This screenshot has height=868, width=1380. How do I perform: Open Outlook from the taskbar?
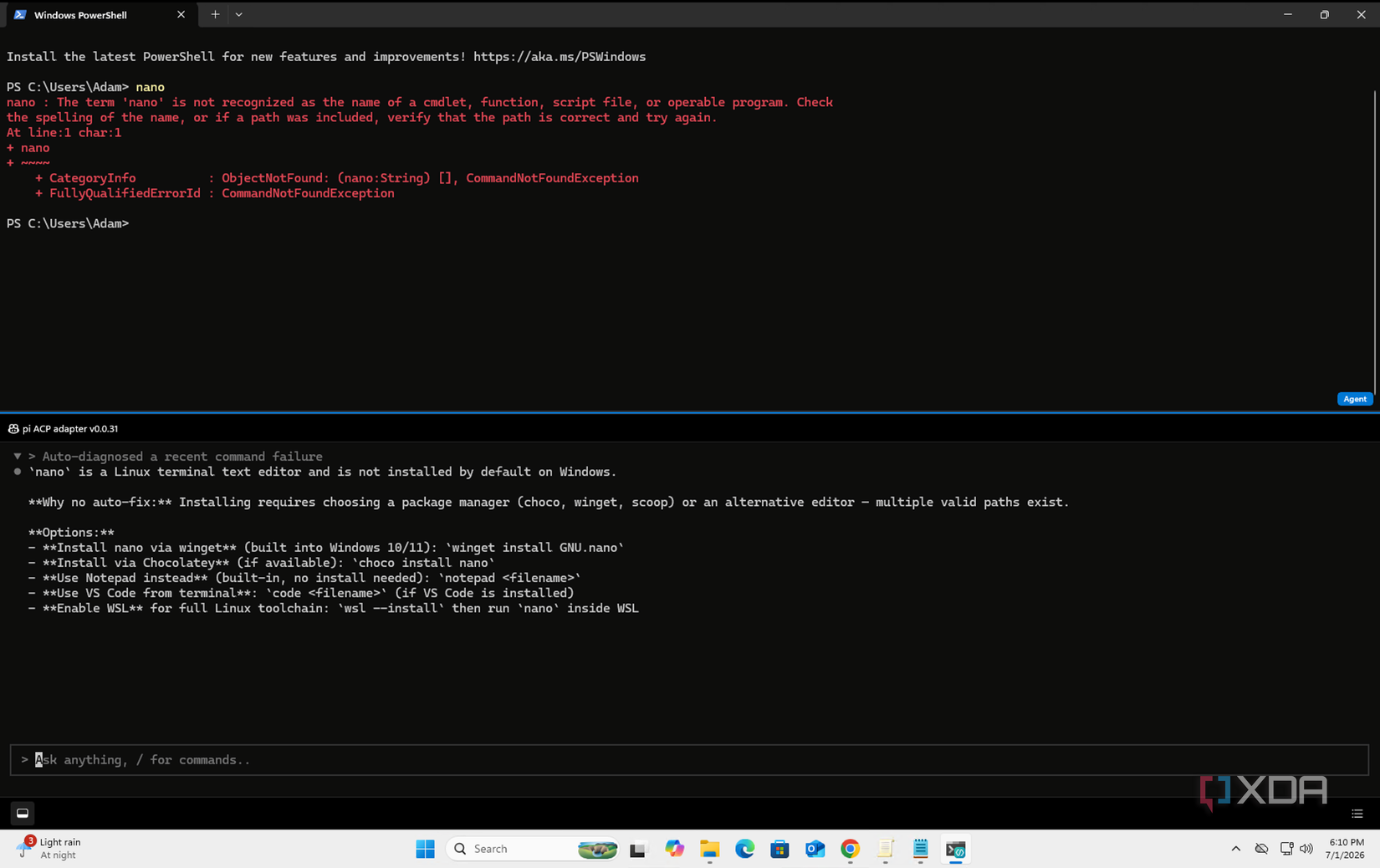(815, 850)
